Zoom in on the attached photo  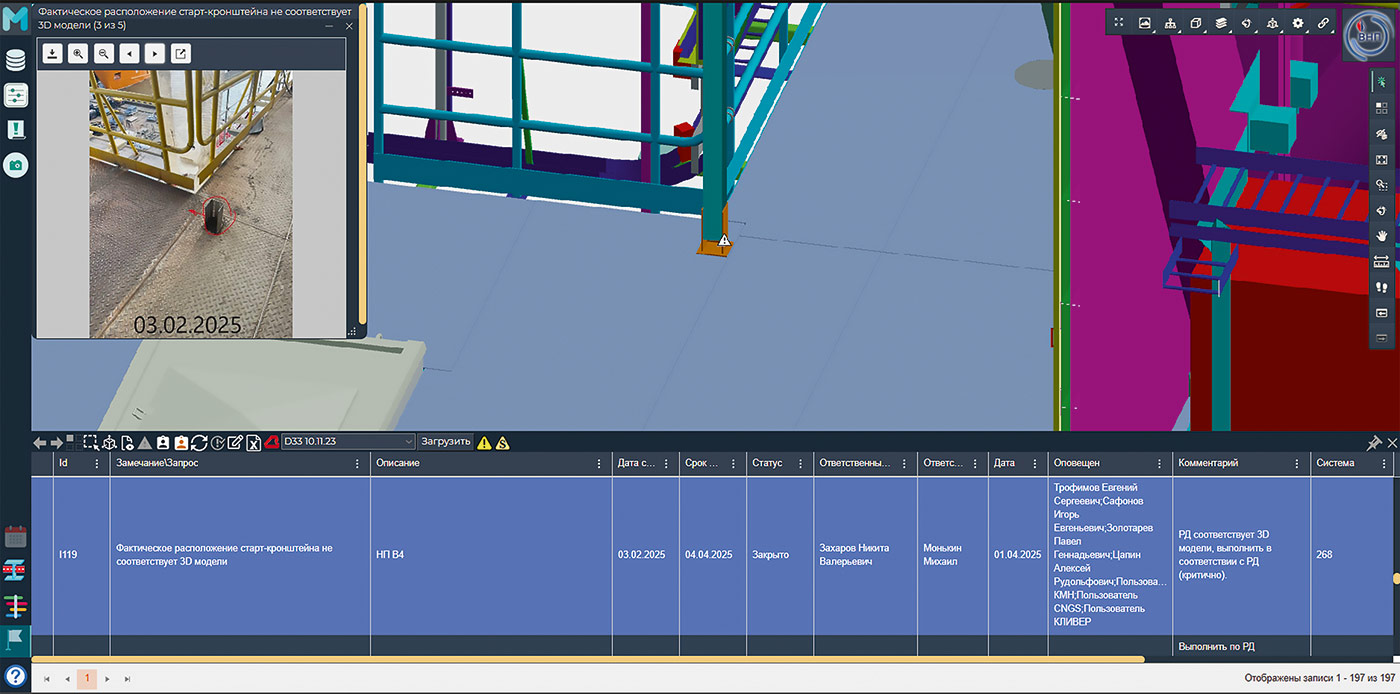tap(78, 54)
